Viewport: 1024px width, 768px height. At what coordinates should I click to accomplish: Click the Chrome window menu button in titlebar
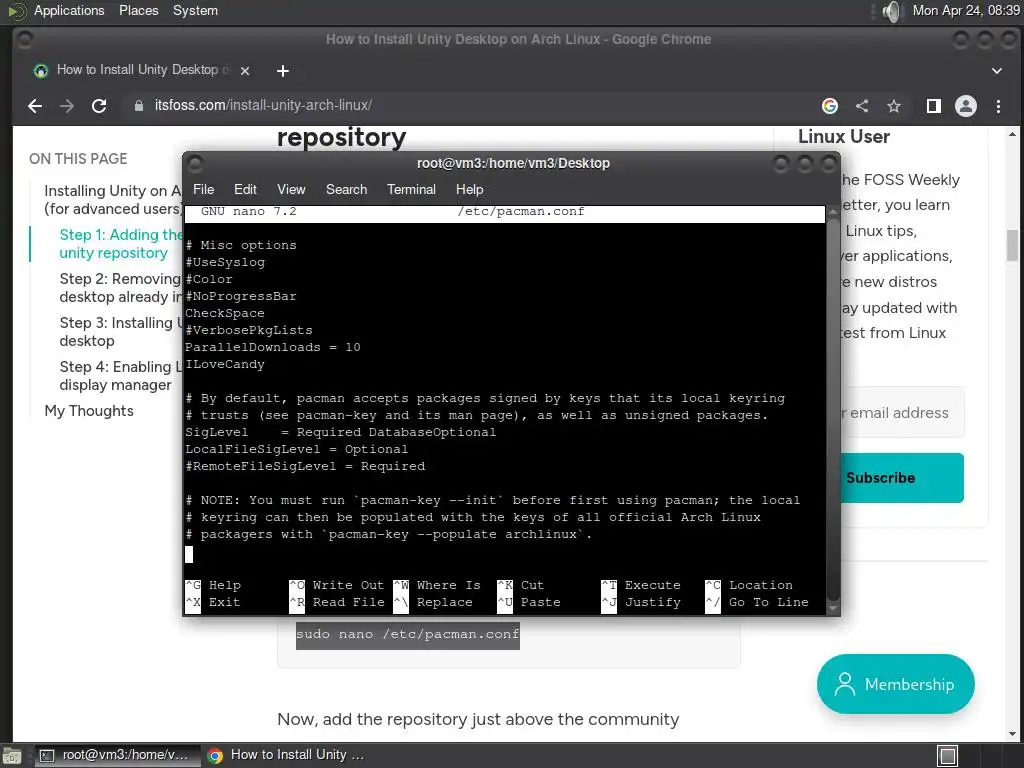[x=25, y=40]
